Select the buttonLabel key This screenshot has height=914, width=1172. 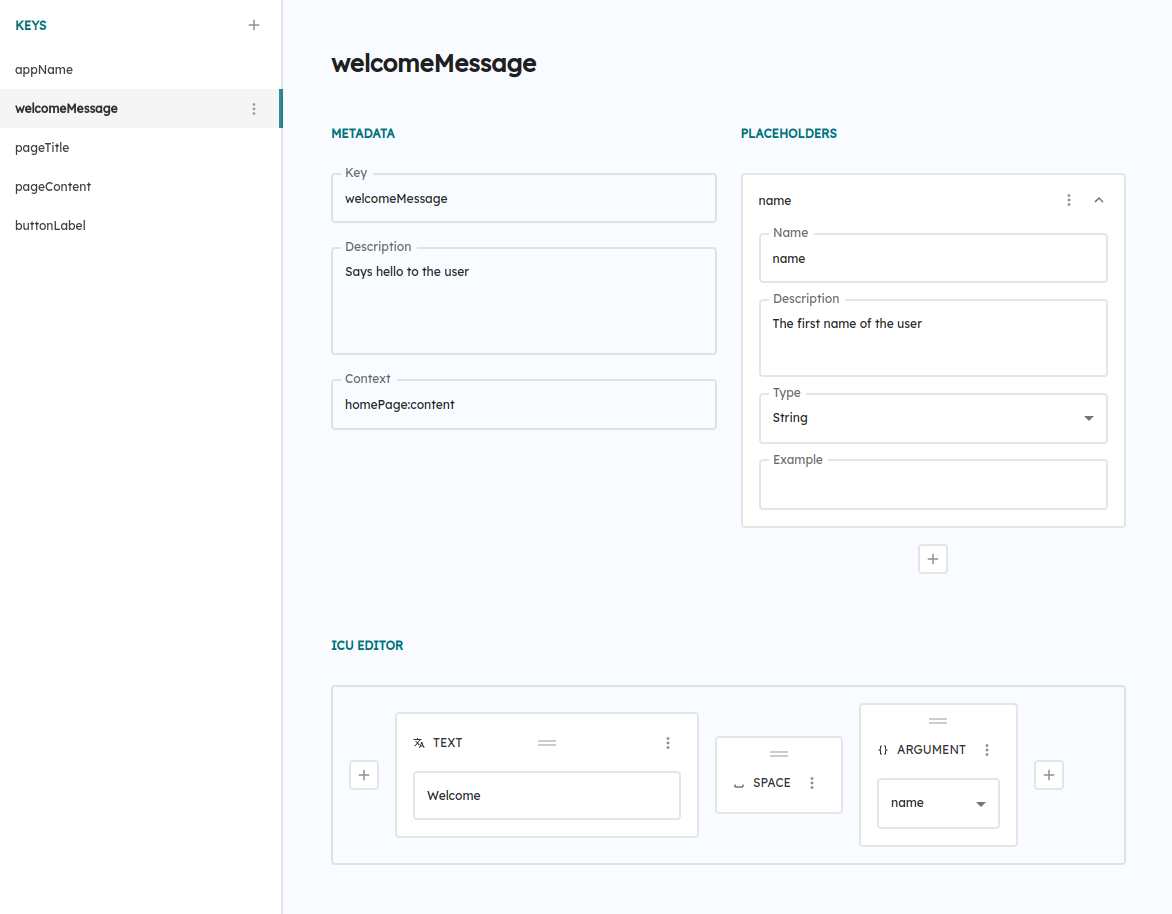[x=50, y=226]
